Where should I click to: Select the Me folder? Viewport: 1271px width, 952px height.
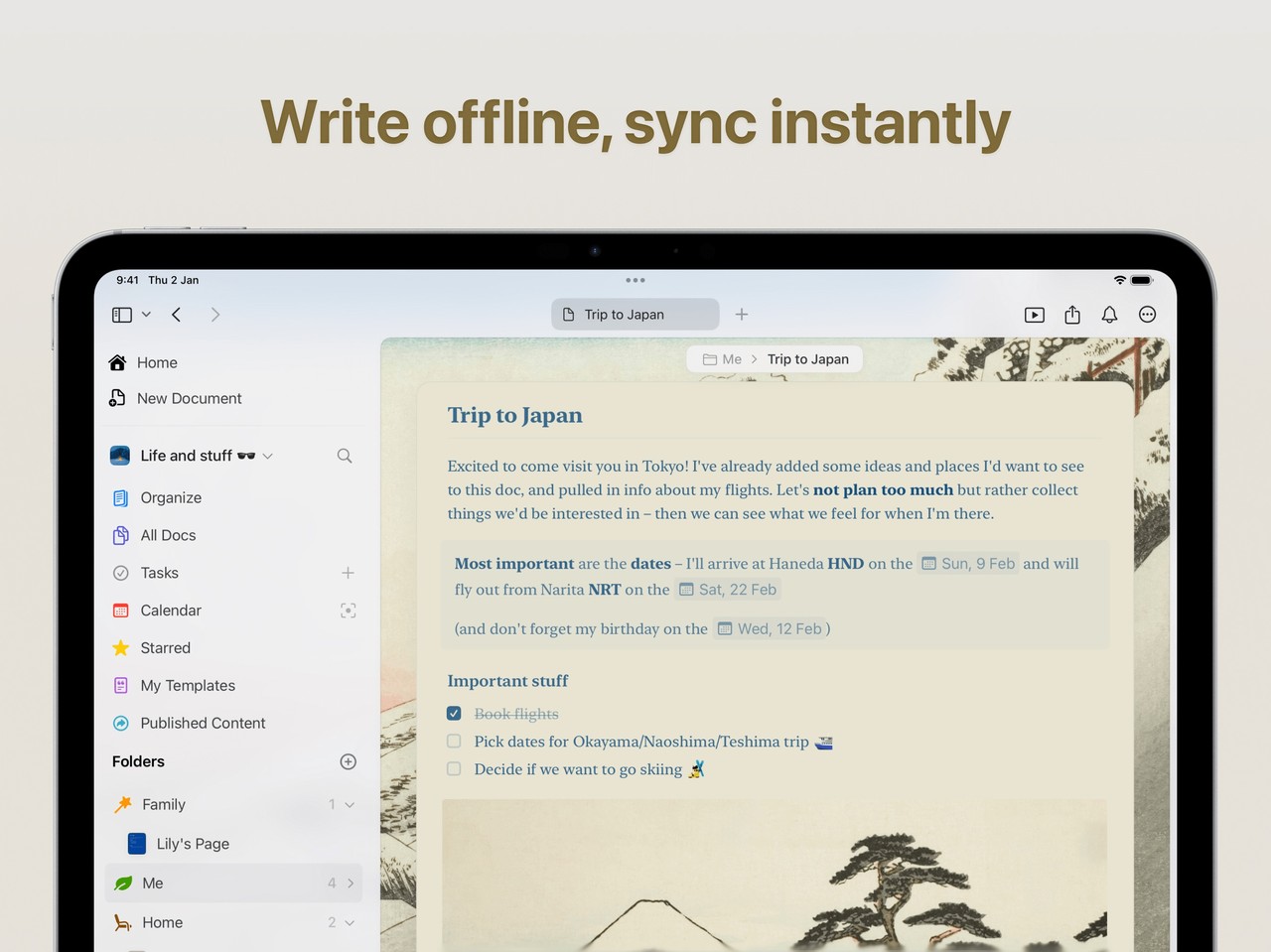pos(233,884)
